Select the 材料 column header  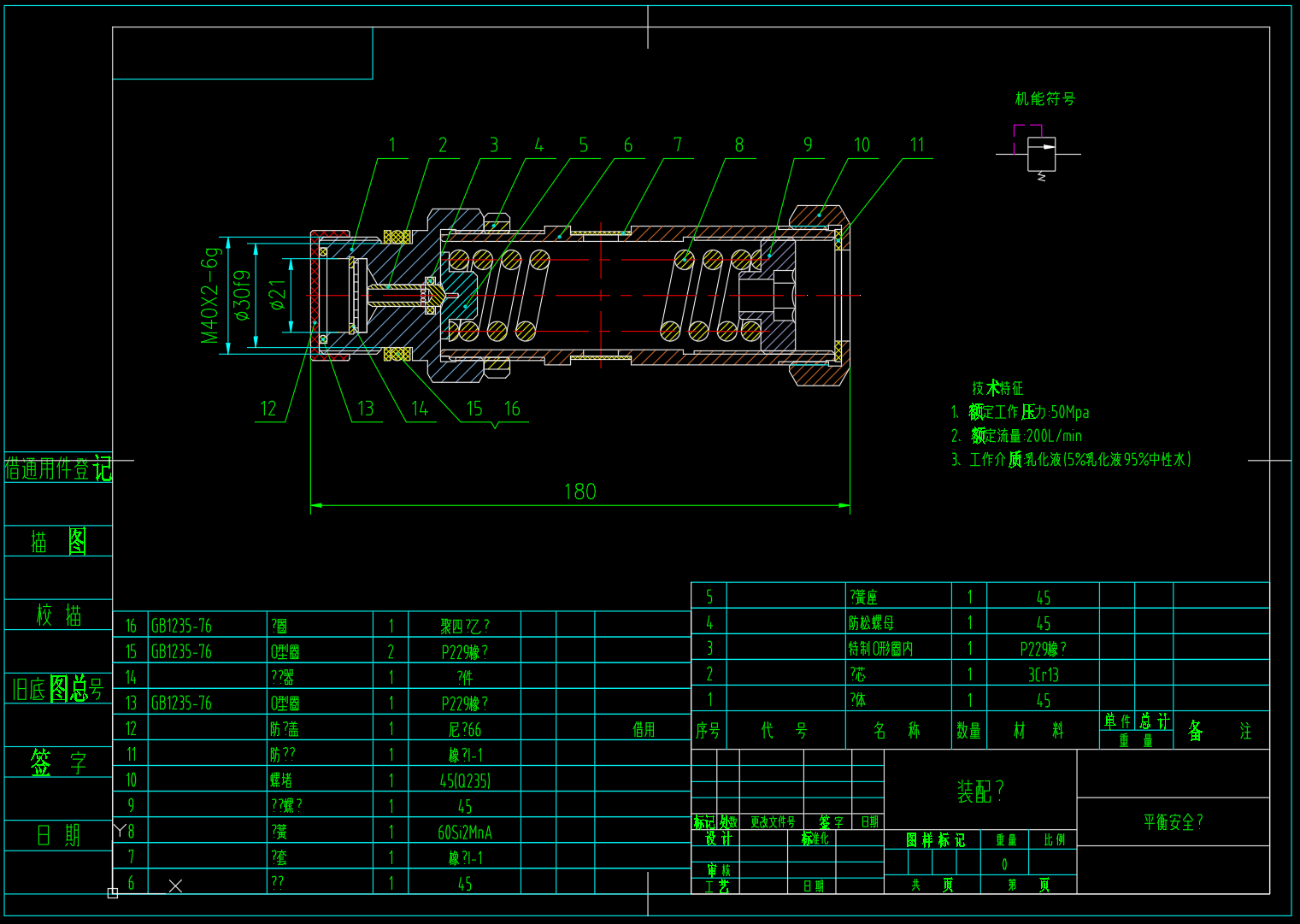coord(1038,730)
